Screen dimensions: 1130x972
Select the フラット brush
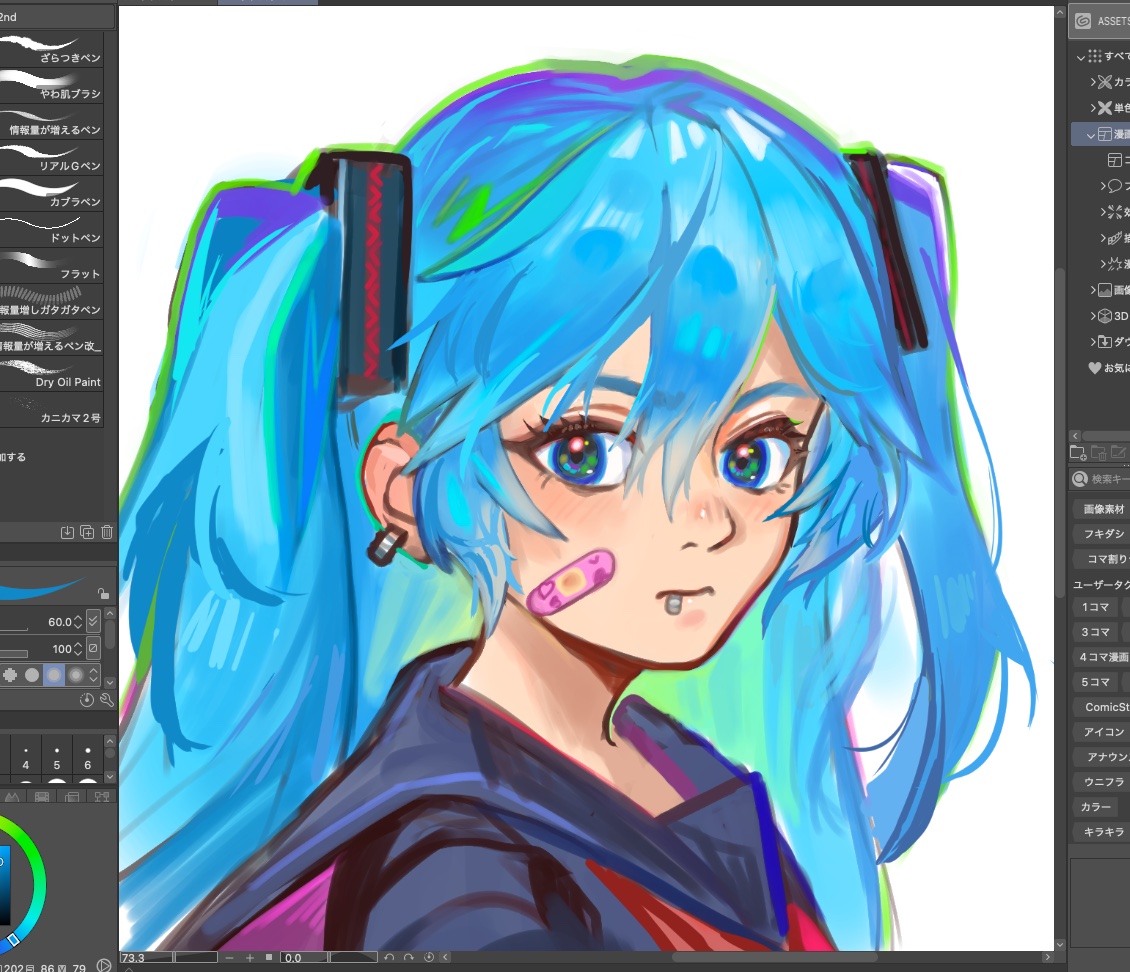point(52,265)
